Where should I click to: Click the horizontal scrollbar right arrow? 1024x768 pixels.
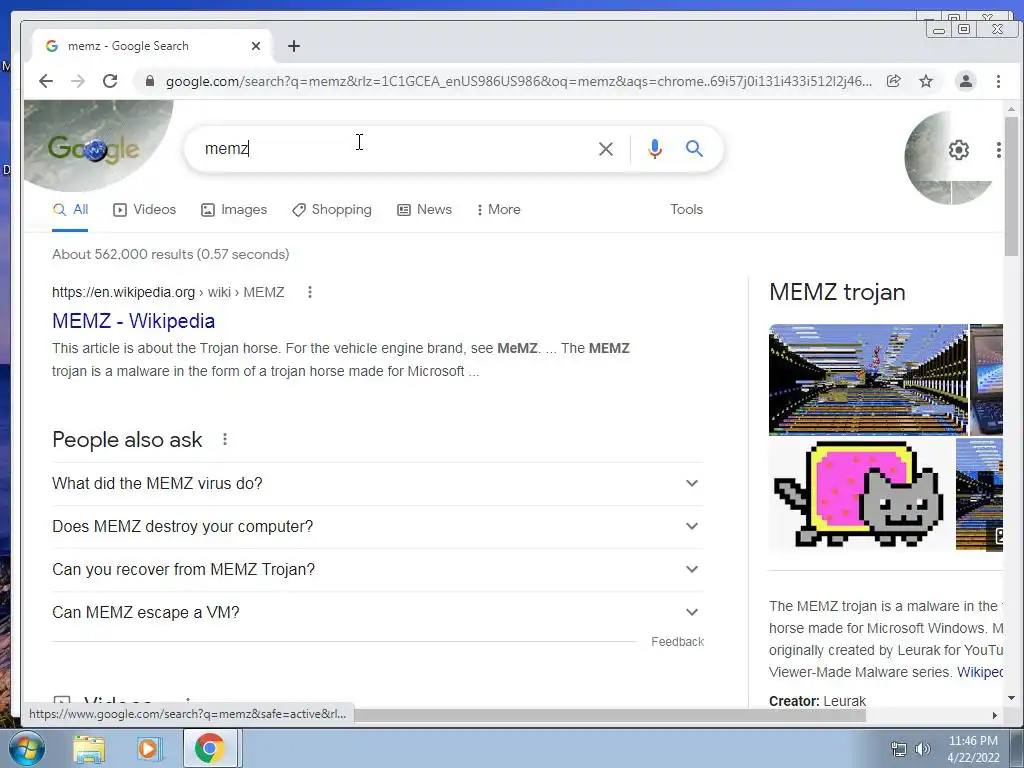coord(995,715)
